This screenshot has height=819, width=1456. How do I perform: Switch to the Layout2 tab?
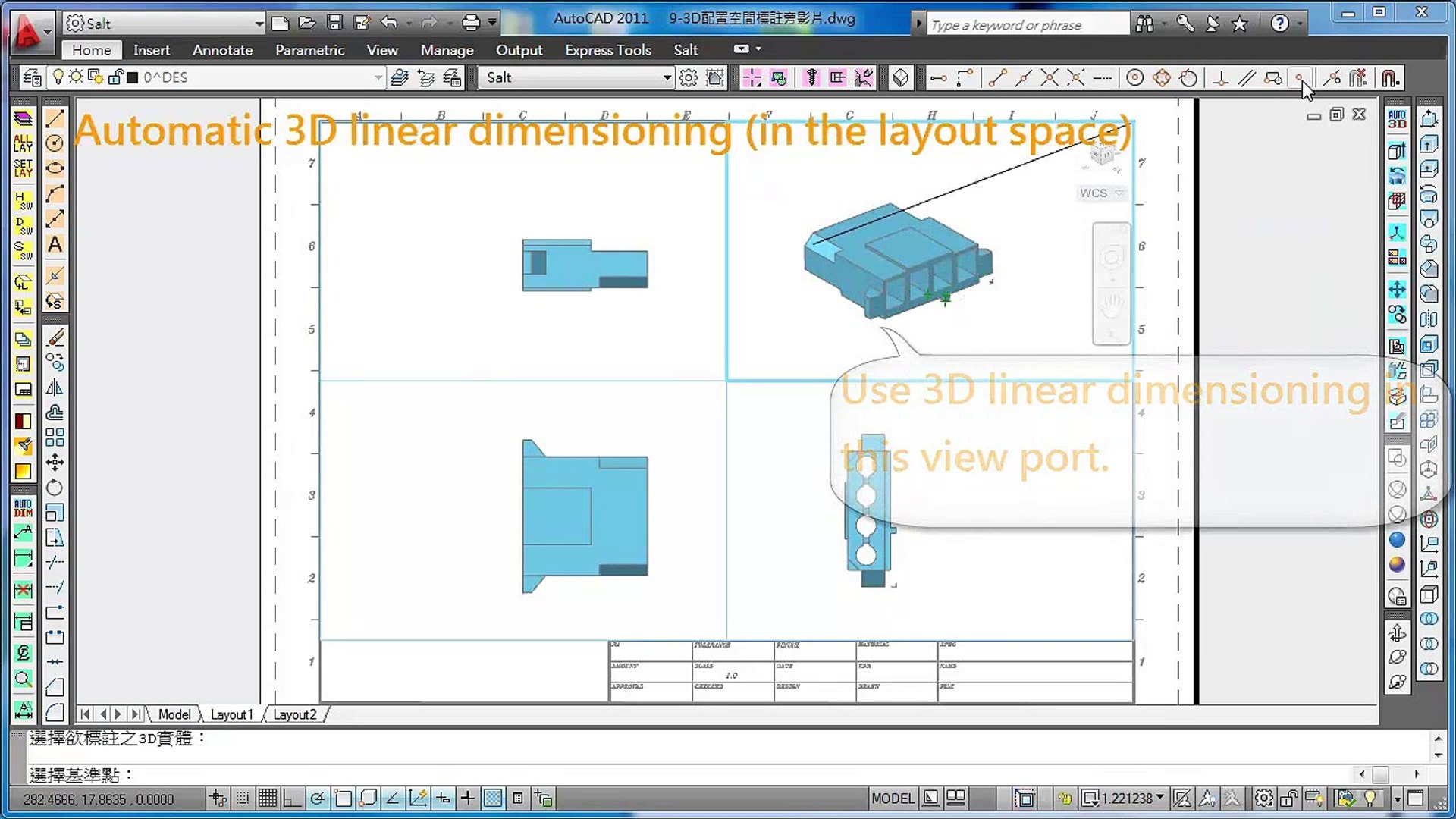295,714
